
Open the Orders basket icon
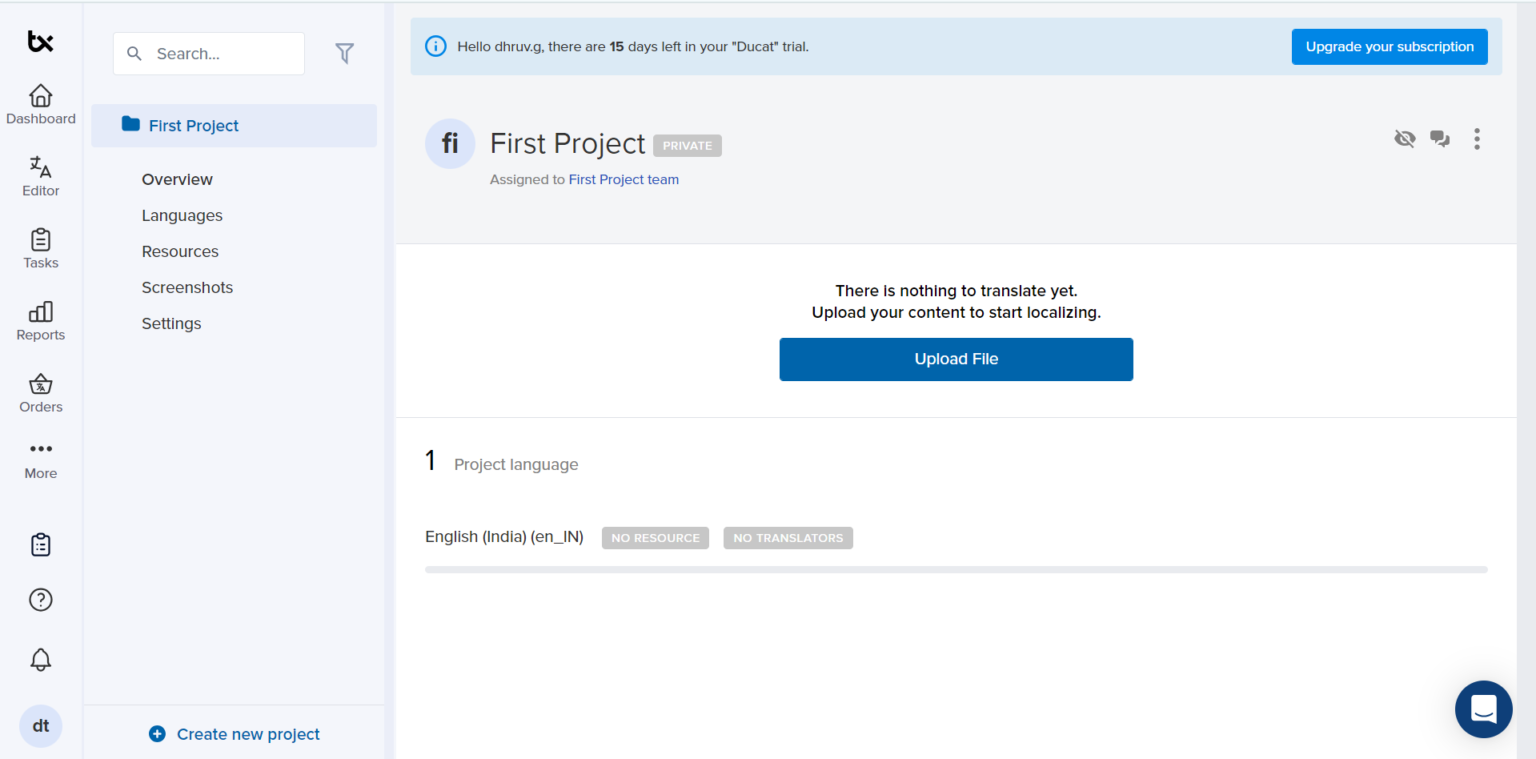point(40,385)
